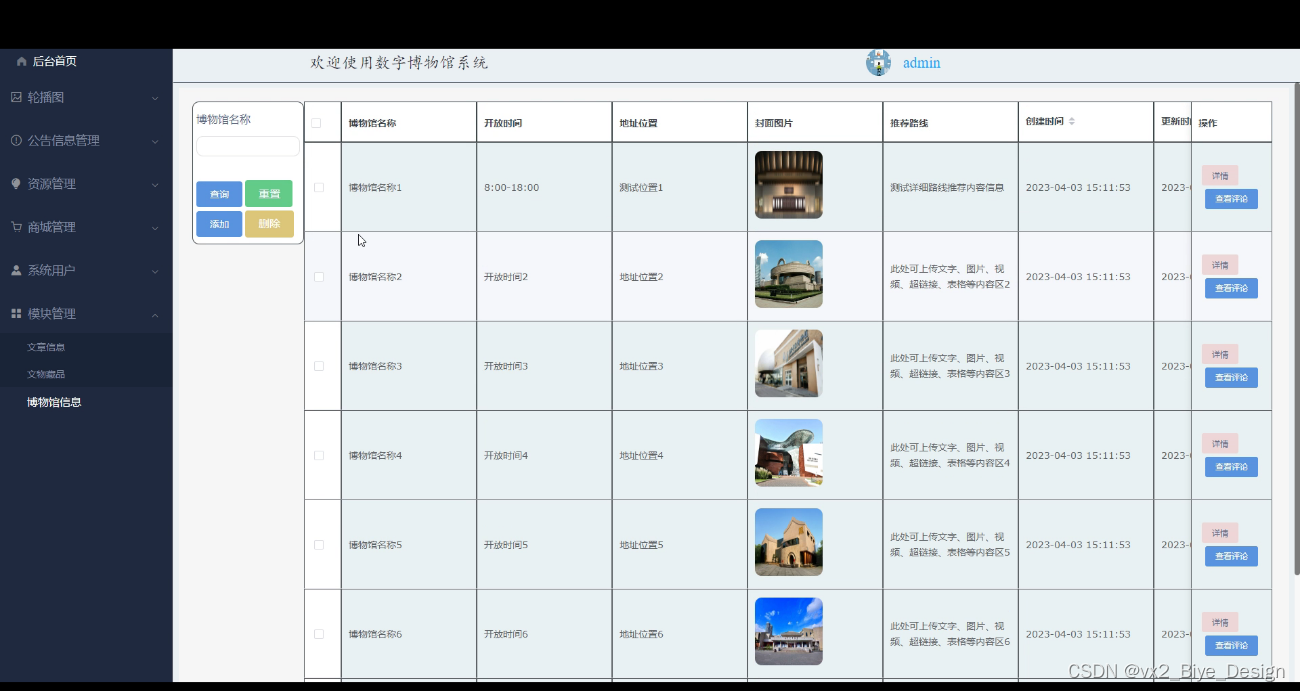Open the 资源管理 menu label
This screenshot has height=691, width=1300.
[x=52, y=184]
